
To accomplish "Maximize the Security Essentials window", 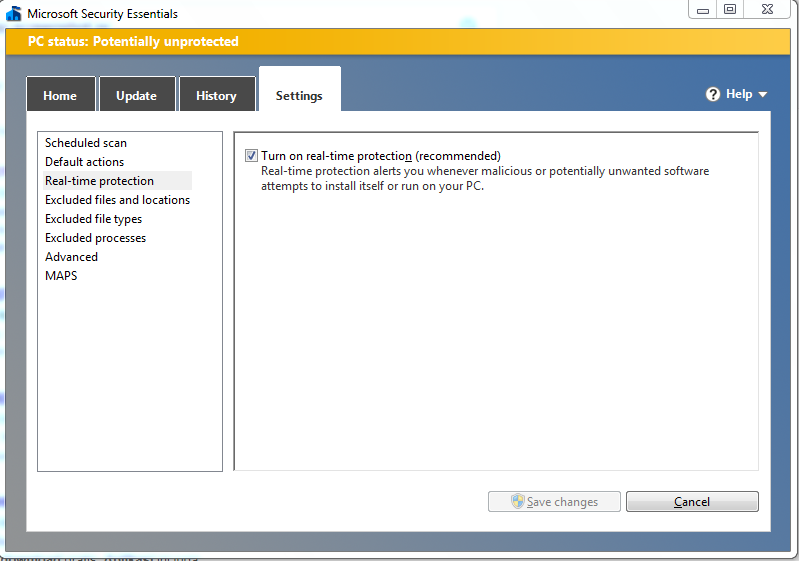I will point(730,9).
